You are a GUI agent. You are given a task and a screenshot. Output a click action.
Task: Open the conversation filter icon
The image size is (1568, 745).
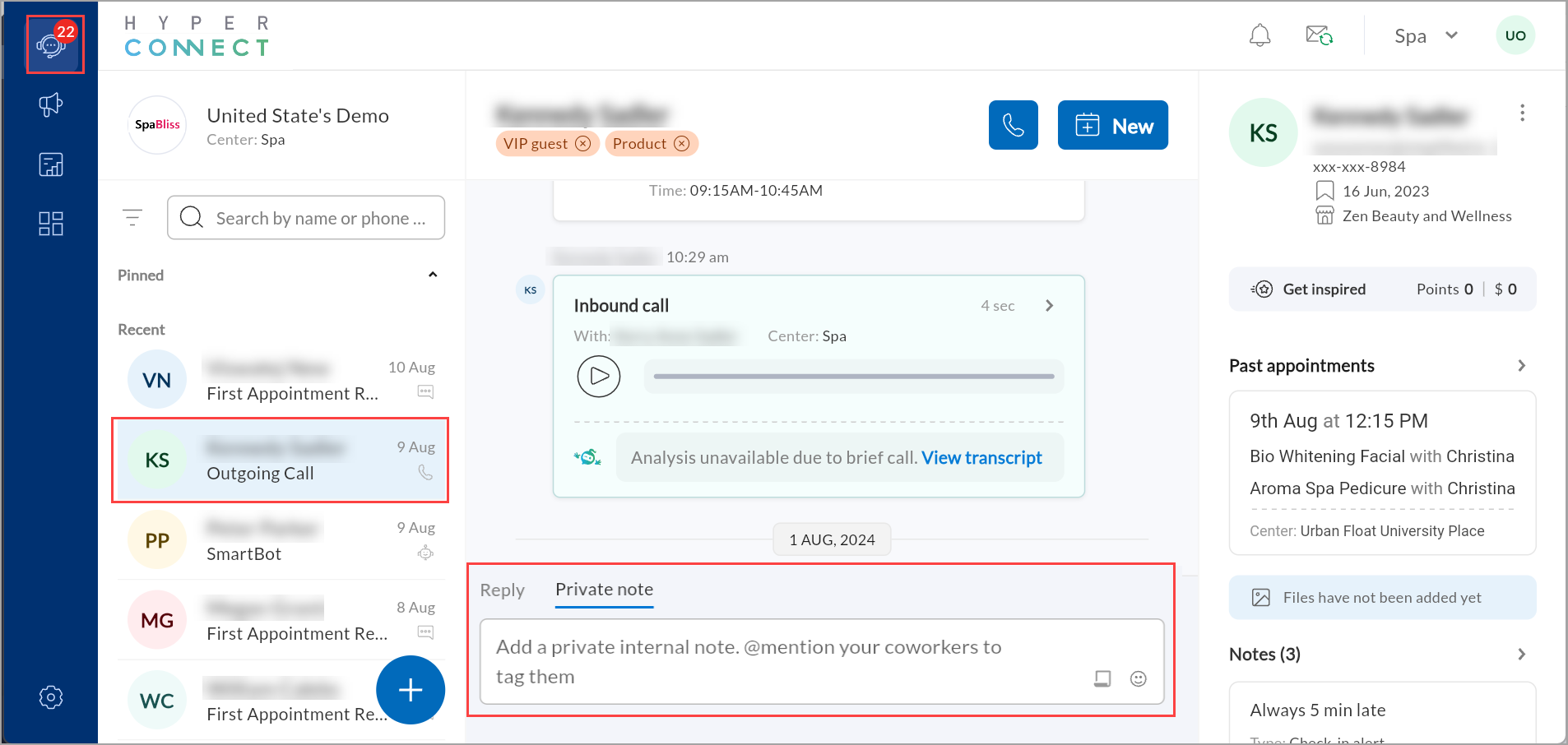point(132,218)
